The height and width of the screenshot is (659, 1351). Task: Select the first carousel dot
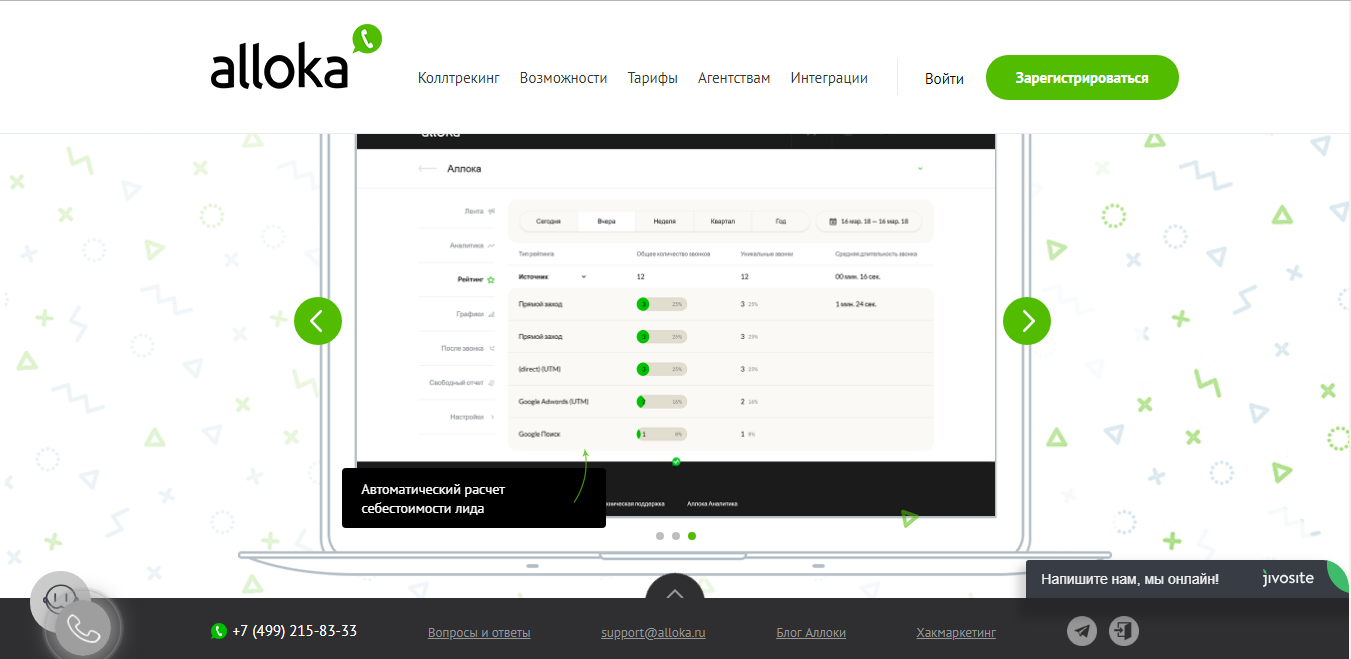click(660, 536)
